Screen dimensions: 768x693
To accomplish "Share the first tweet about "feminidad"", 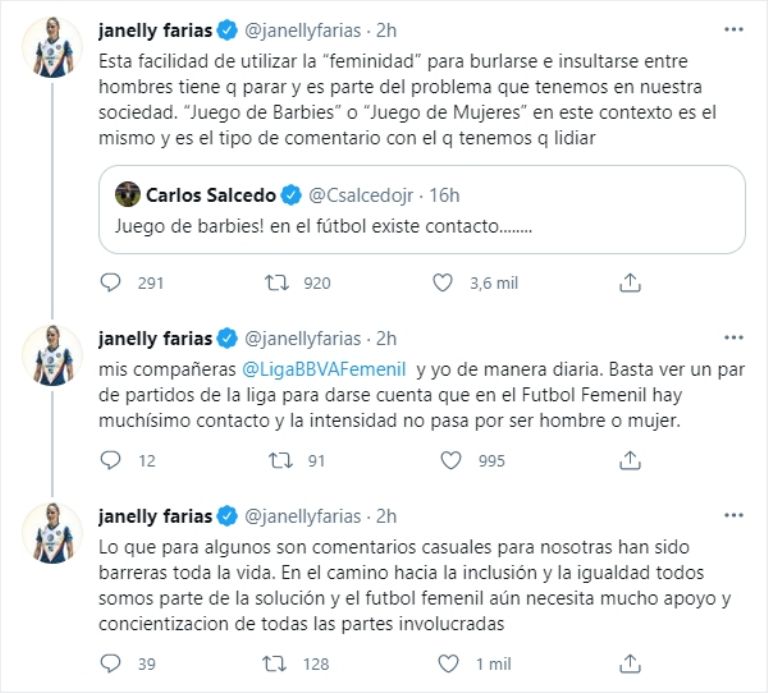I will [x=629, y=283].
